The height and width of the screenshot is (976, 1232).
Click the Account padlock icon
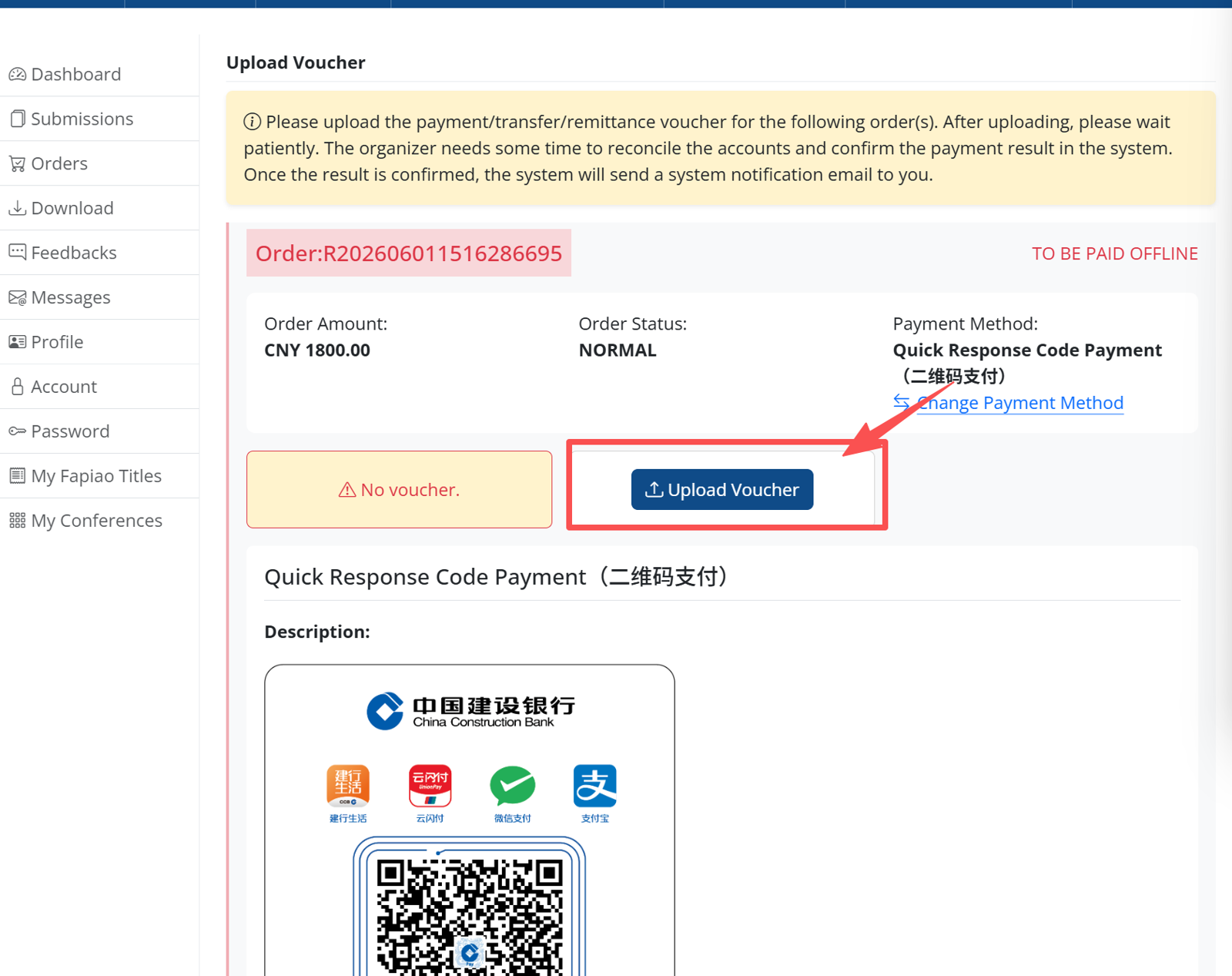click(x=17, y=386)
